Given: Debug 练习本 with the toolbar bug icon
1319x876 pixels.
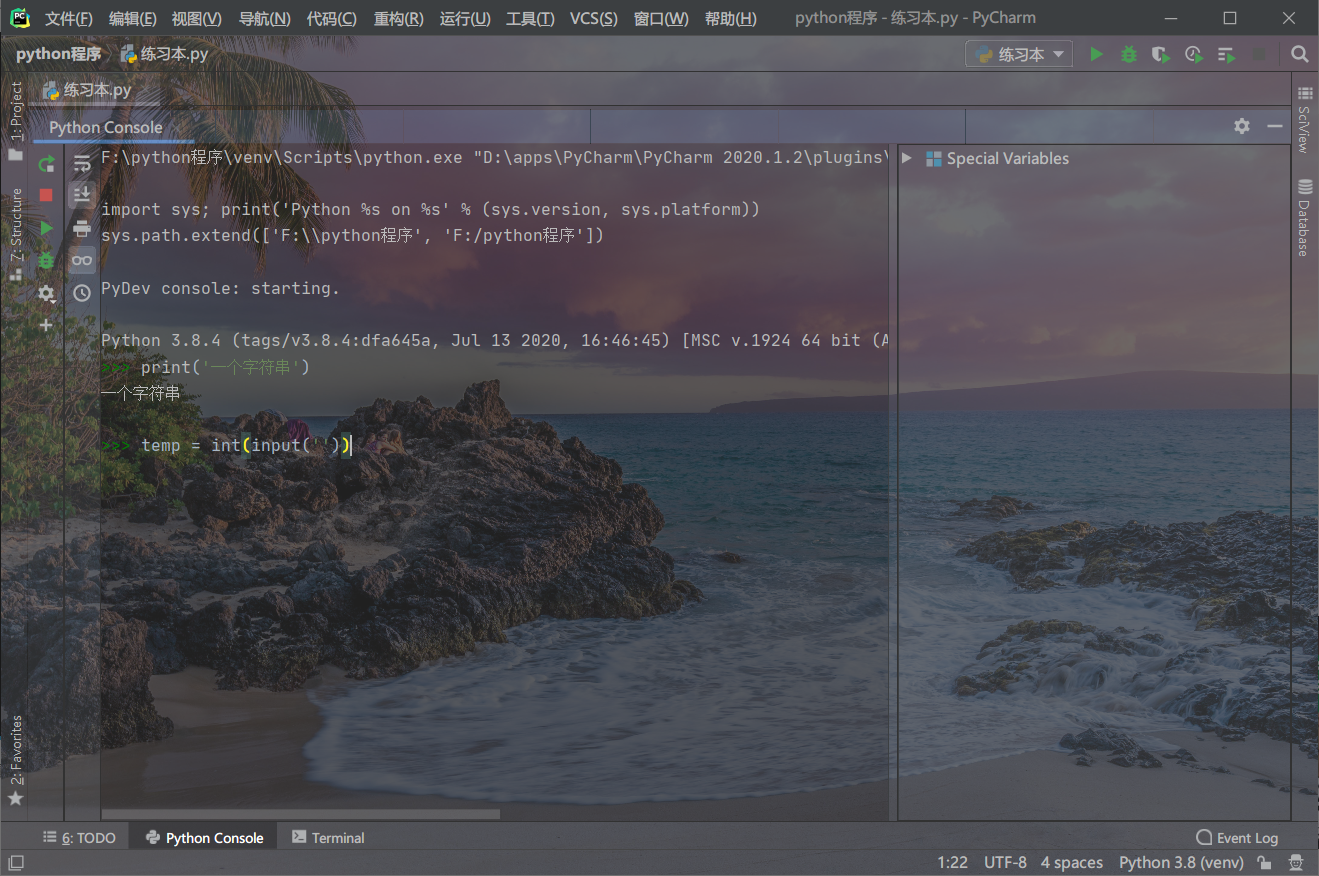Looking at the screenshot, I should (x=1128, y=54).
